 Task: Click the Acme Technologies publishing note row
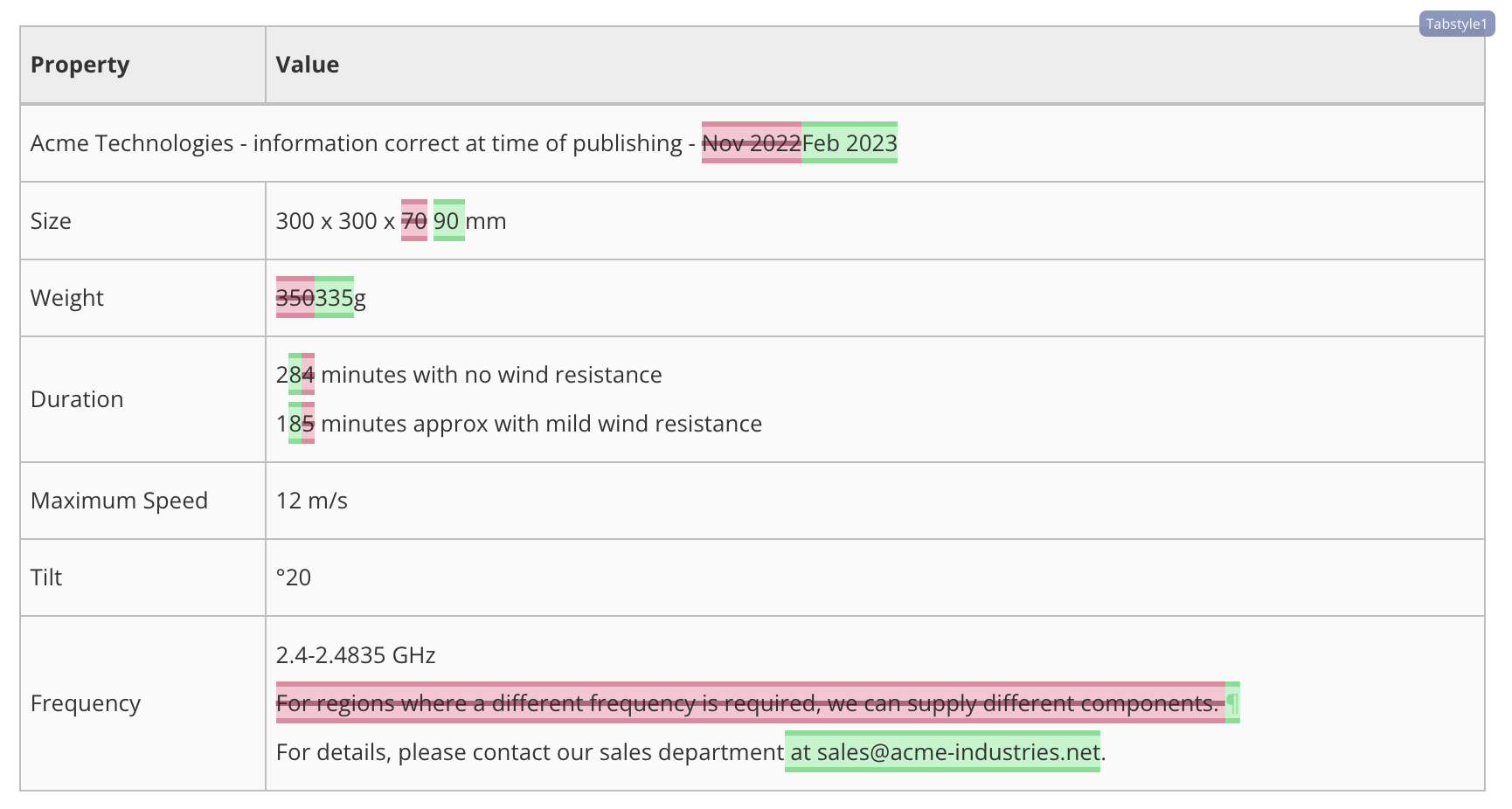point(350,142)
